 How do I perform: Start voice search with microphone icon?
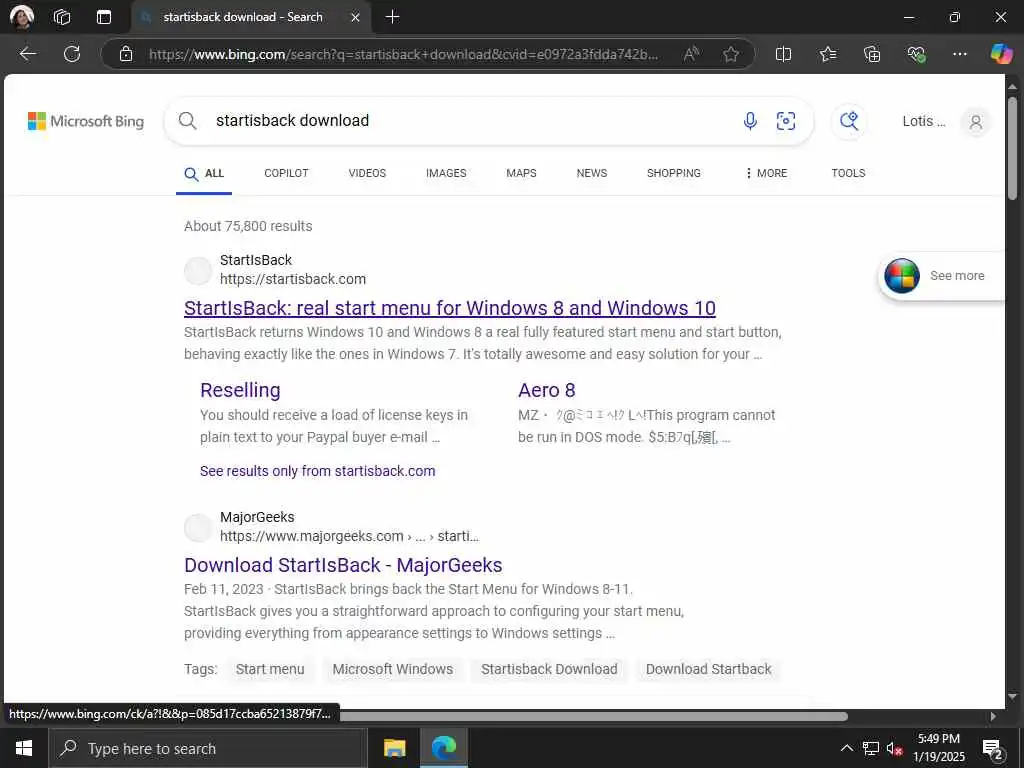pos(750,121)
